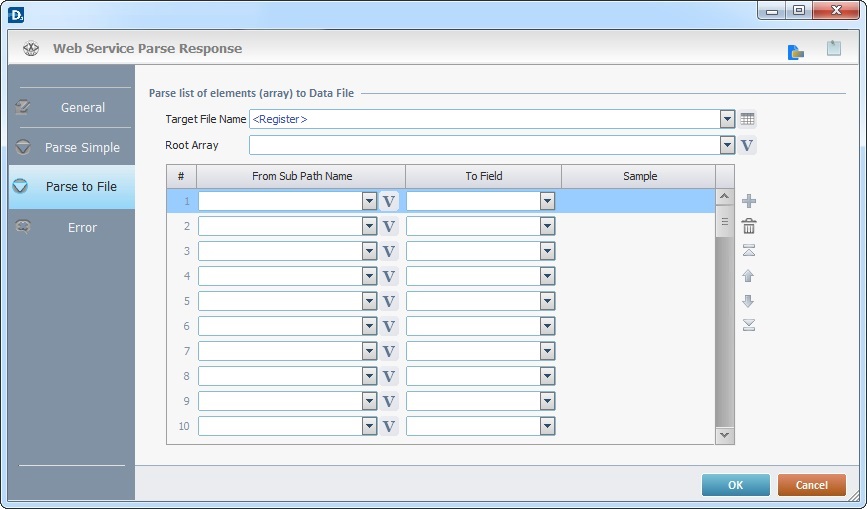
Task: Open To Field dropdown in row 4
Action: (547, 276)
